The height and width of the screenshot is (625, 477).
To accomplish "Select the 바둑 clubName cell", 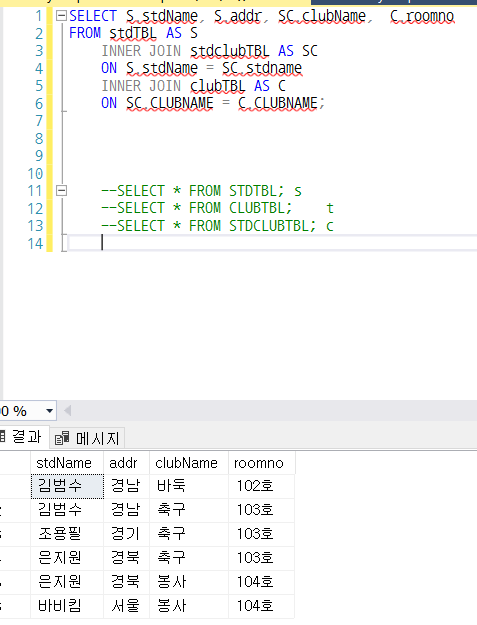I will 189,486.
